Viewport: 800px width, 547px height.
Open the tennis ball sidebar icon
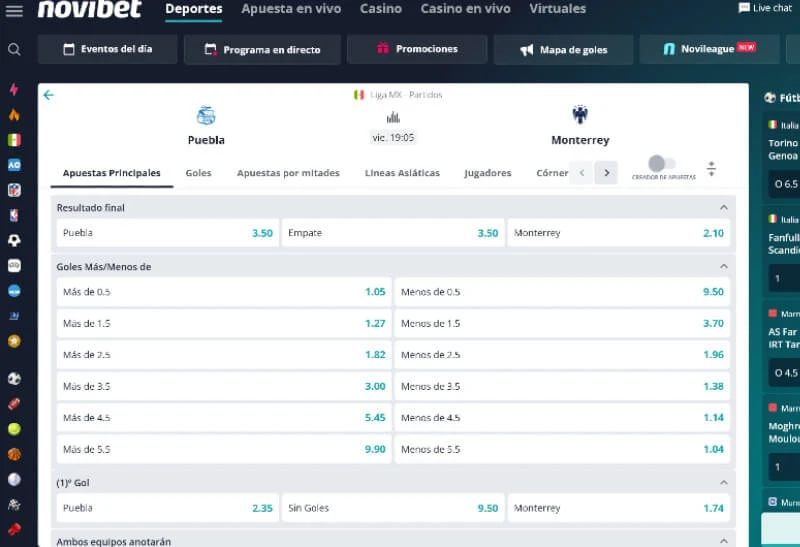tap(14, 429)
